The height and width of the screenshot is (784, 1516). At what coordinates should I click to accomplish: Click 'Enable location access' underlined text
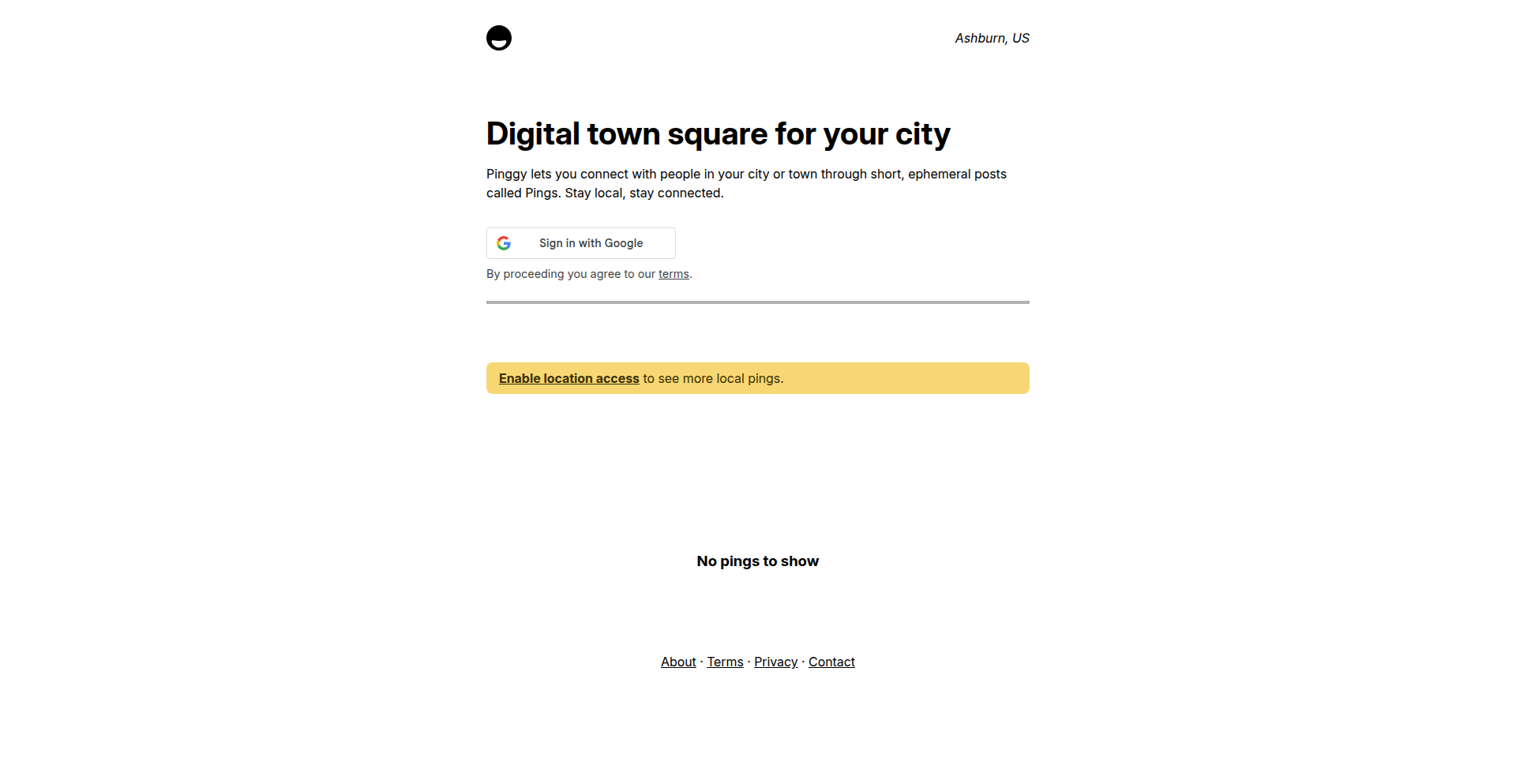point(568,378)
